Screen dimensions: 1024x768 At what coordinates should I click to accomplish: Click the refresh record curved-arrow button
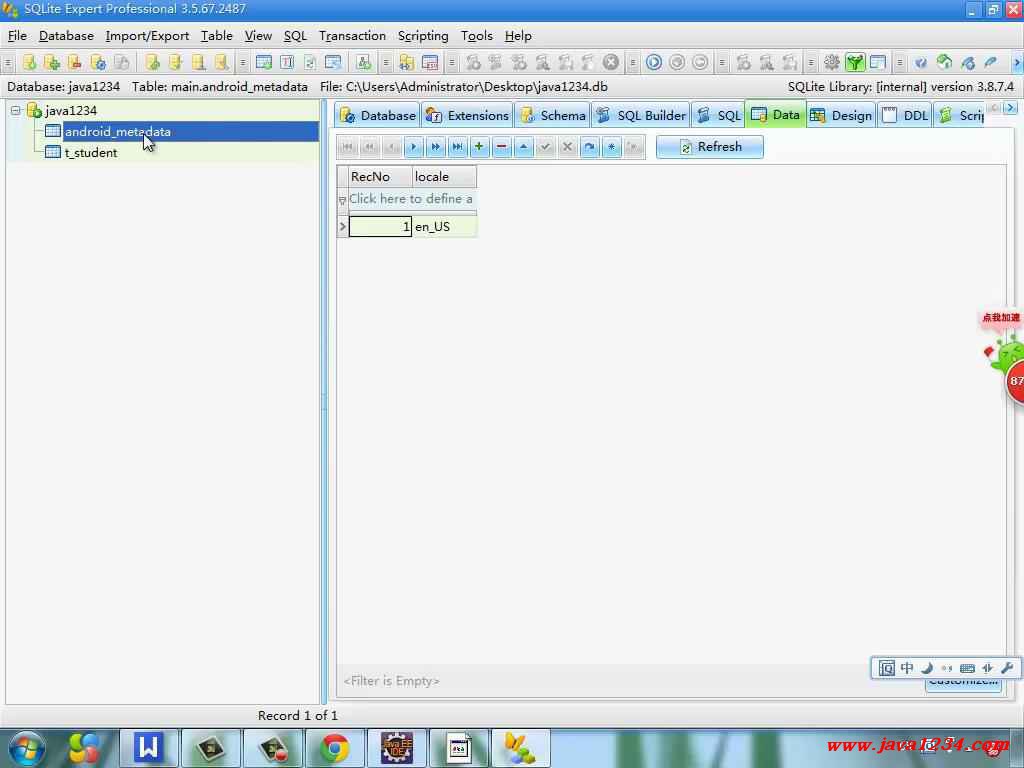coord(590,147)
